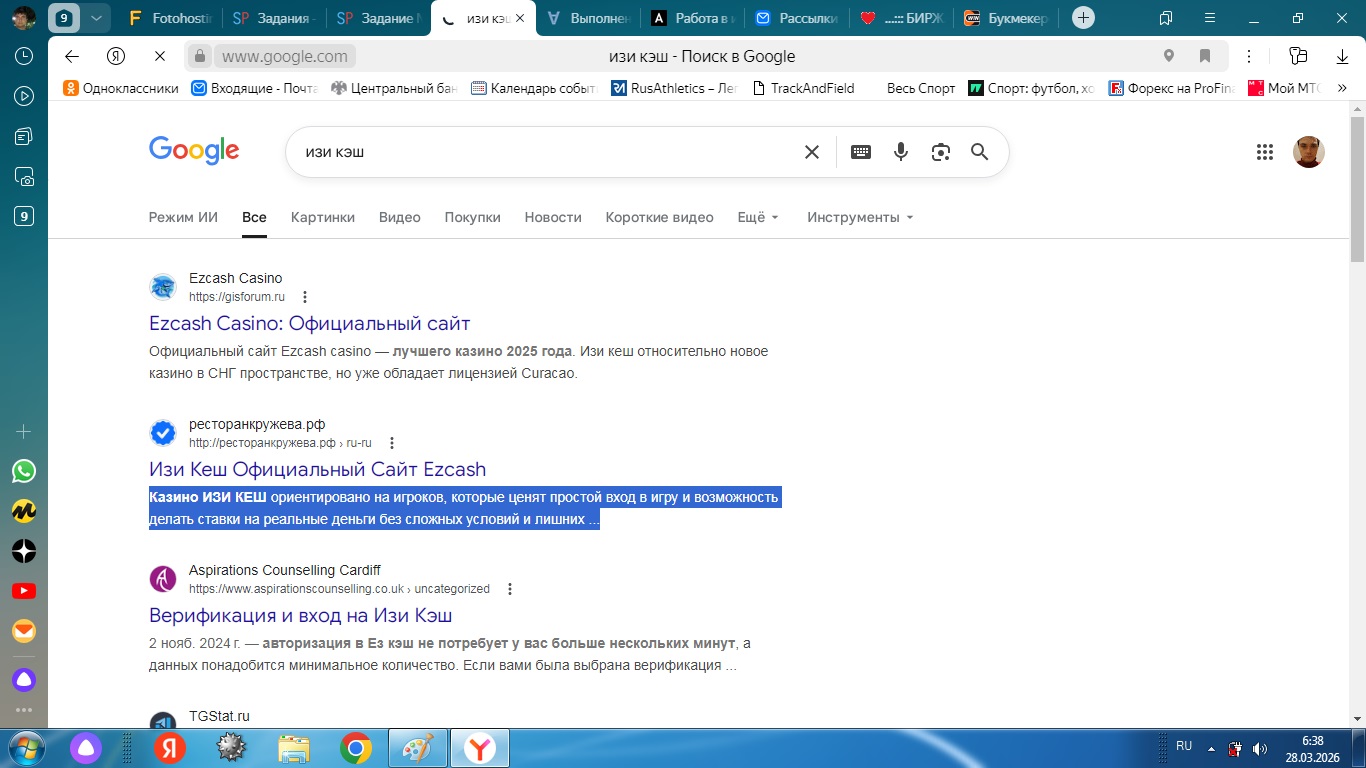
Task: Click the Yandex "Я" home button
Action: (117, 56)
